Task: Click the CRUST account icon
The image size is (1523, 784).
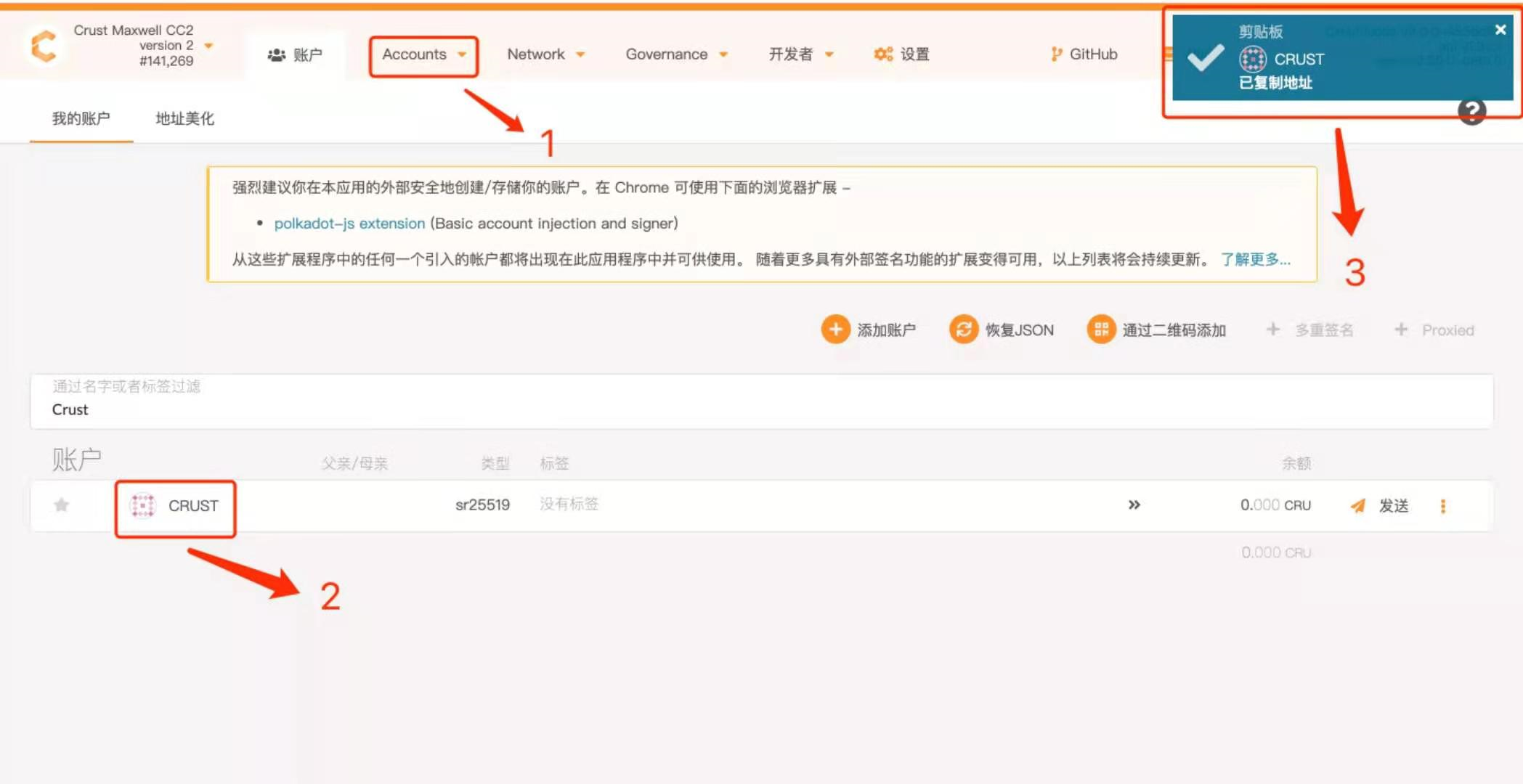Action: [x=143, y=505]
